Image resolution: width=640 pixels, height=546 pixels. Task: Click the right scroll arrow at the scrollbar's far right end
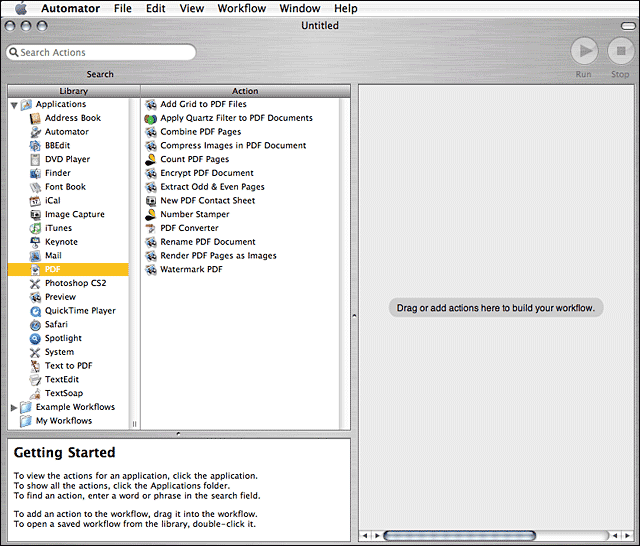(627, 535)
